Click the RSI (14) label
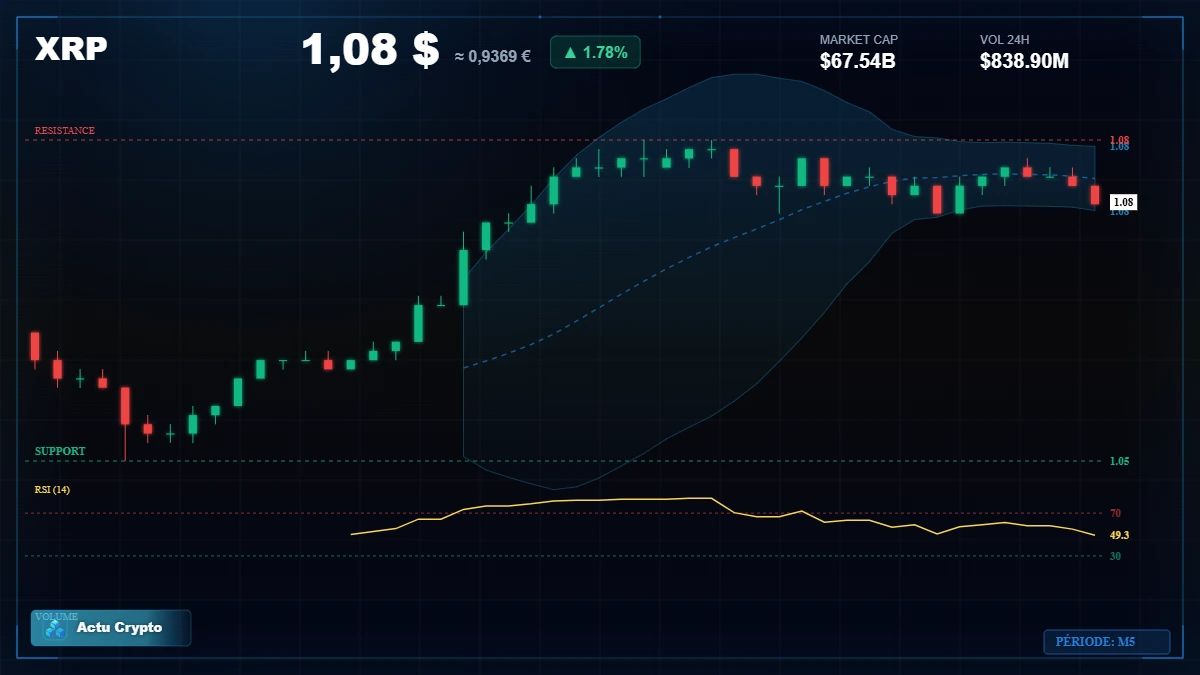Screen dimensions: 1200x675 click(x=52, y=489)
